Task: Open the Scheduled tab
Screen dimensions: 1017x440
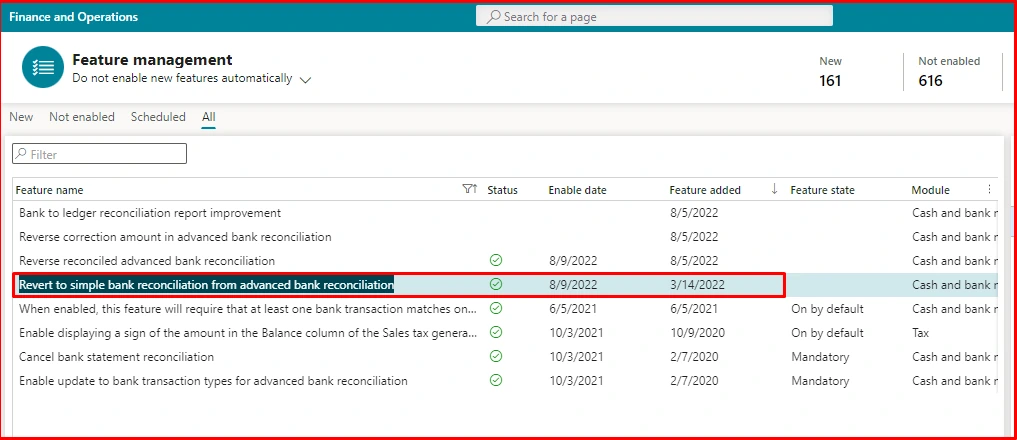Action: [158, 117]
